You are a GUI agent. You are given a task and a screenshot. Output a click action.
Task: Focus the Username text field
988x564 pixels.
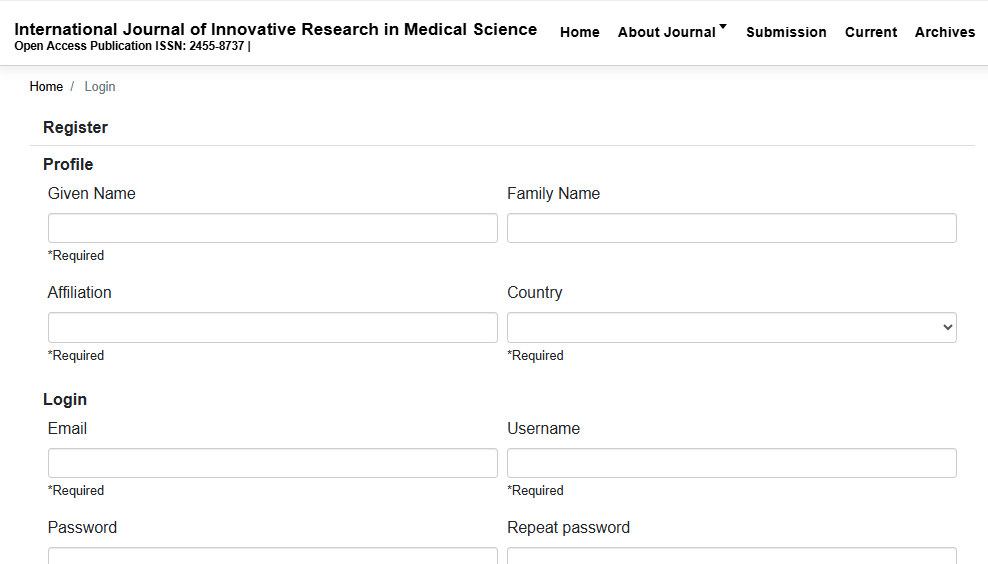pyautogui.click(x=731, y=463)
